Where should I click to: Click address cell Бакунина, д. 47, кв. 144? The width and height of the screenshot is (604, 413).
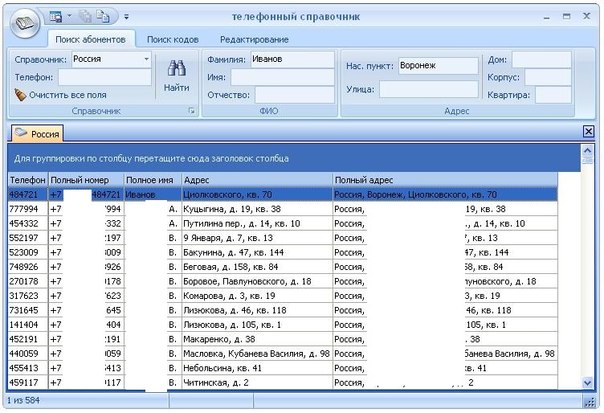coord(257,252)
